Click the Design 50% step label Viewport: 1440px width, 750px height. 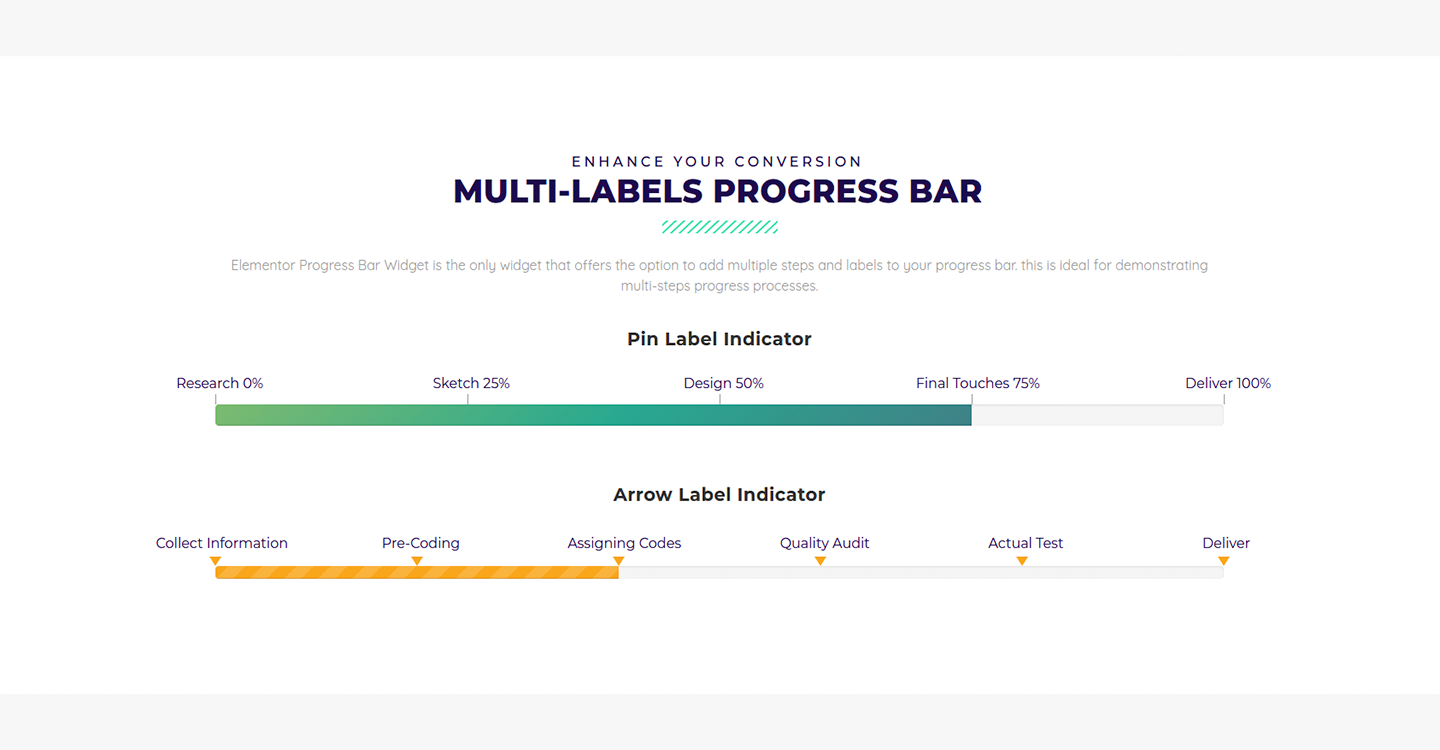[x=723, y=383]
